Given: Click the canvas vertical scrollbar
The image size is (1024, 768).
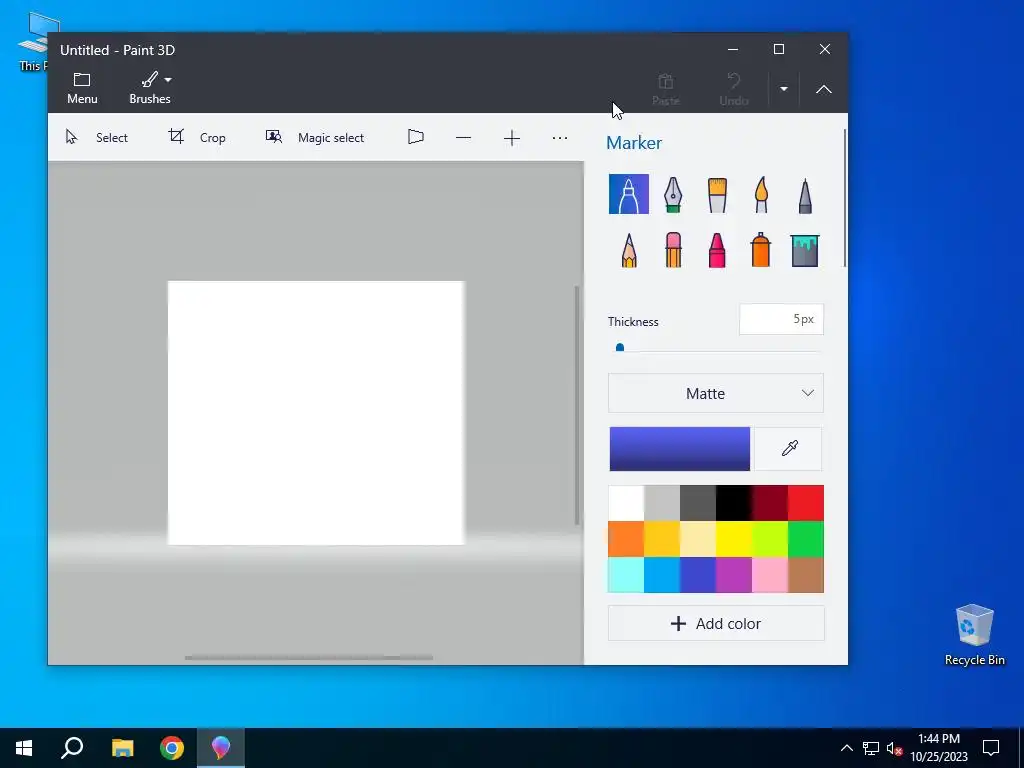Looking at the screenshot, I should click(x=577, y=405).
